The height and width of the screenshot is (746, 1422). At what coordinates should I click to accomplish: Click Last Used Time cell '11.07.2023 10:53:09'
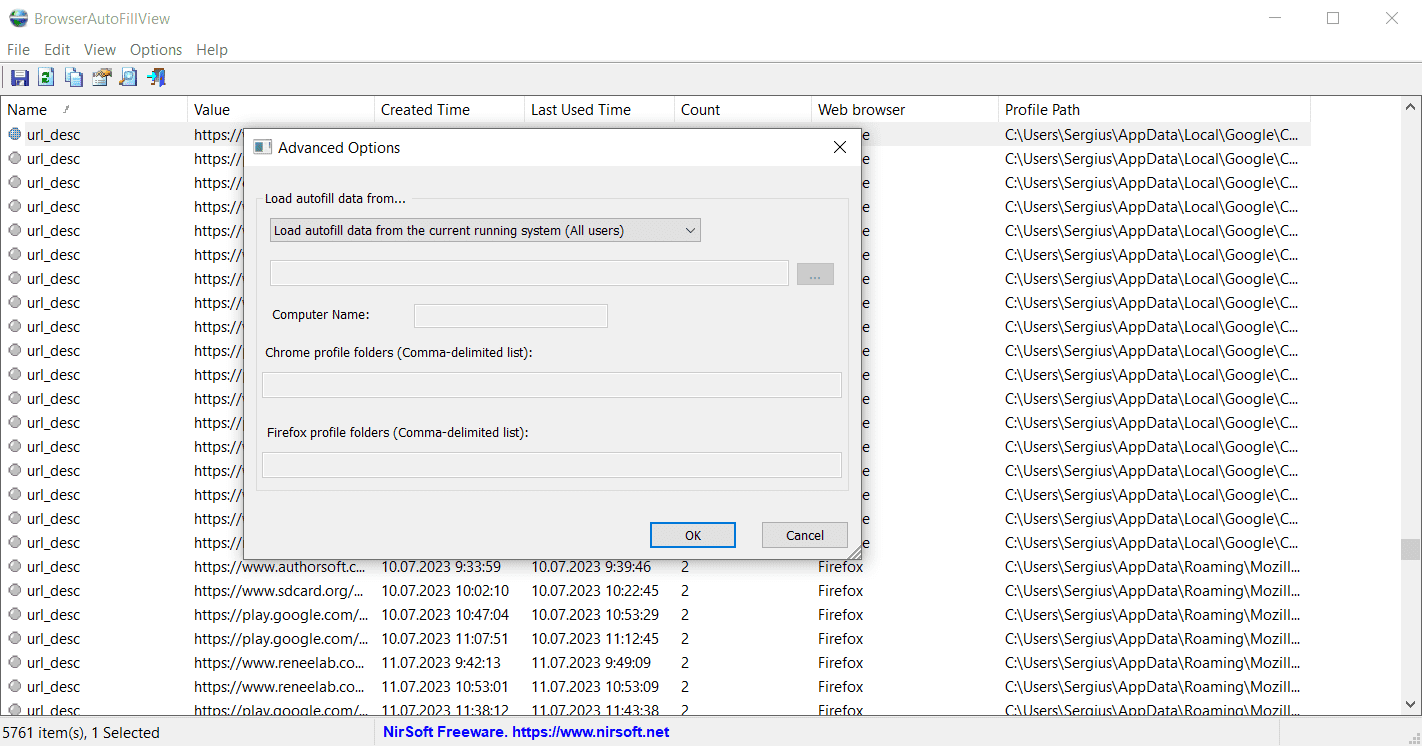(x=595, y=686)
